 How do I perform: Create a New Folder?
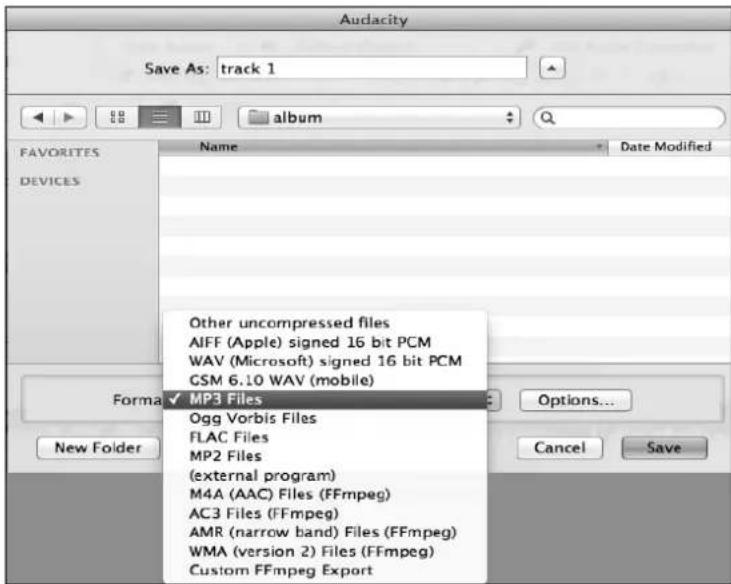click(98, 448)
